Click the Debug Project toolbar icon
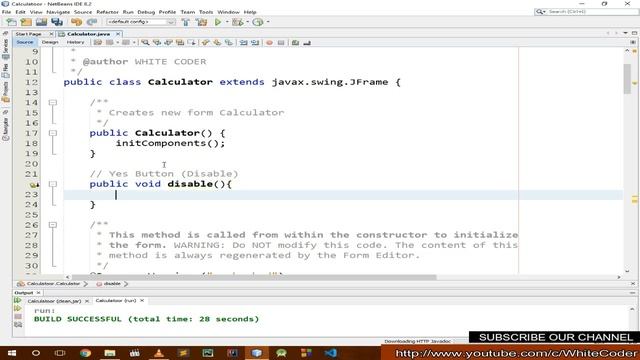The image size is (640, 360). click(237, 22)
